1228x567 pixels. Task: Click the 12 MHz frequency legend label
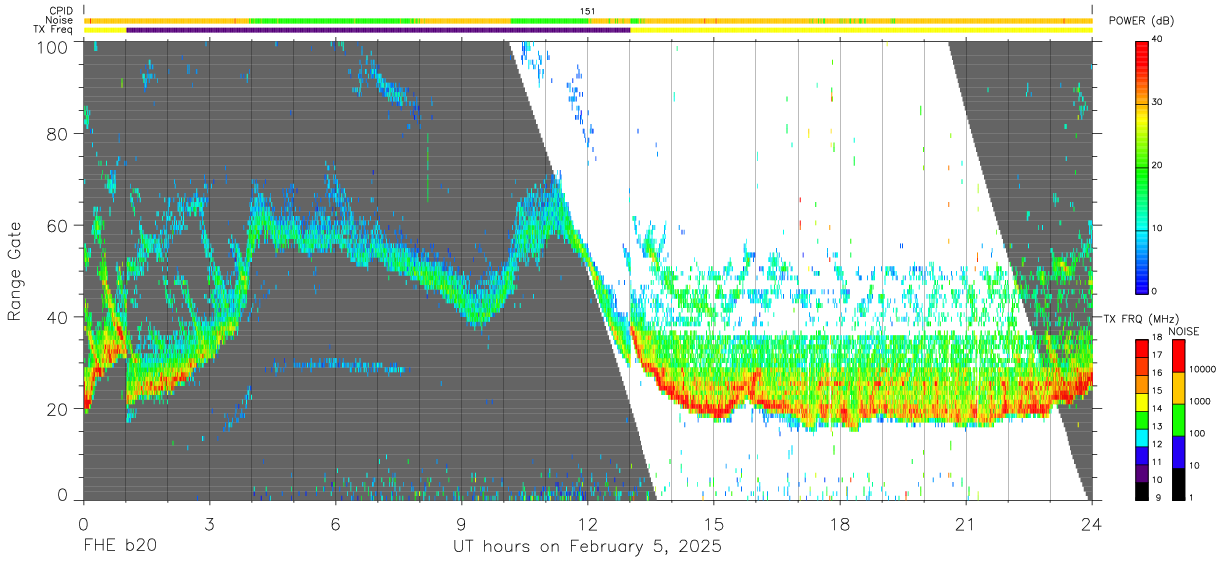(1159, 444)
